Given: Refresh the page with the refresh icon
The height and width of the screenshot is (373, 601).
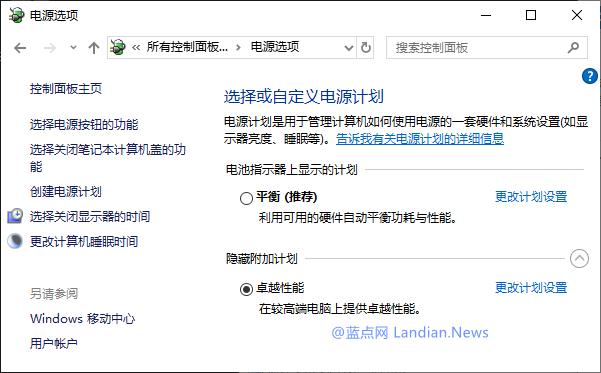Looking at the screenshot, I should [x=366, y=48].
